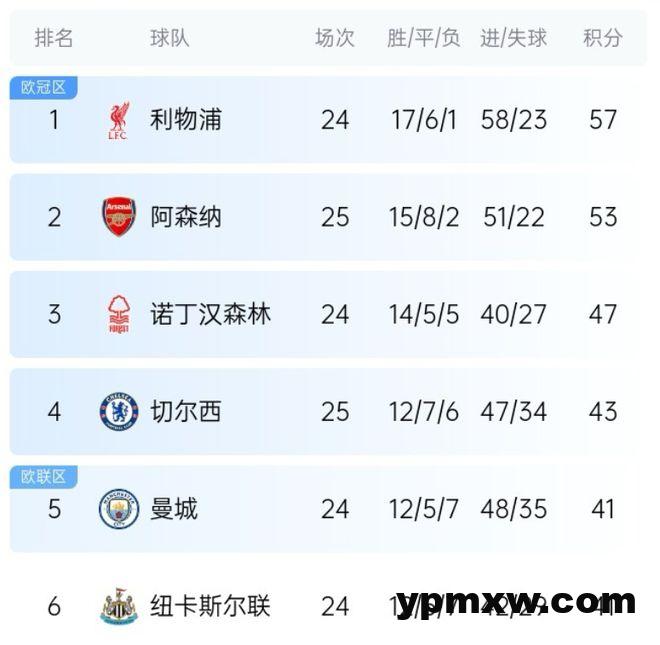Select the 球队 column header

coord(169,38)
